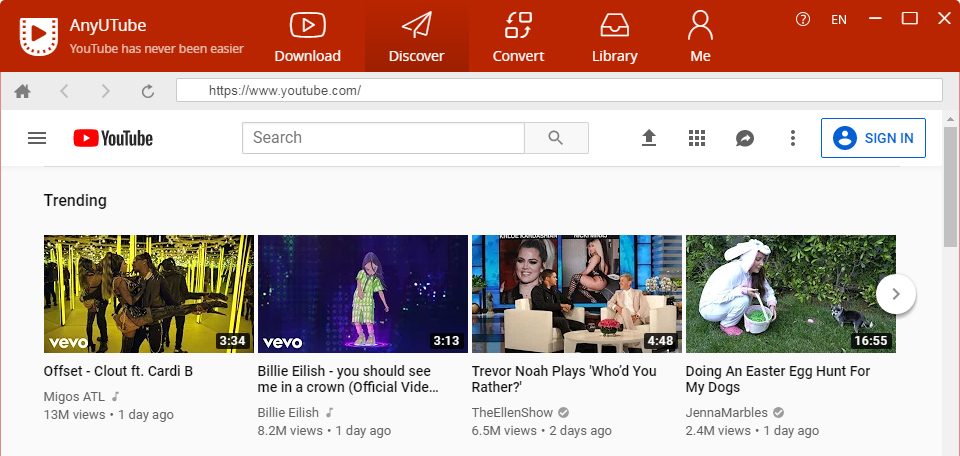The height and width of the screenshot is (456, 960).
Task: Click '8.2M views • 1 day ago' text
Action: point(324,430)
